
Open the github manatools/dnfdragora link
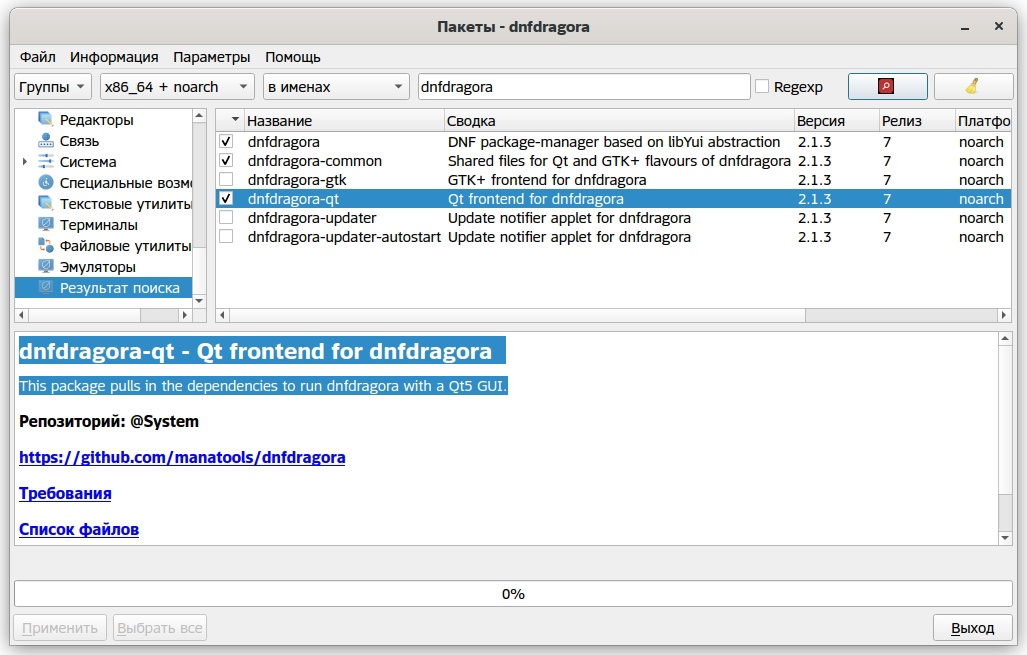[182, 457]
